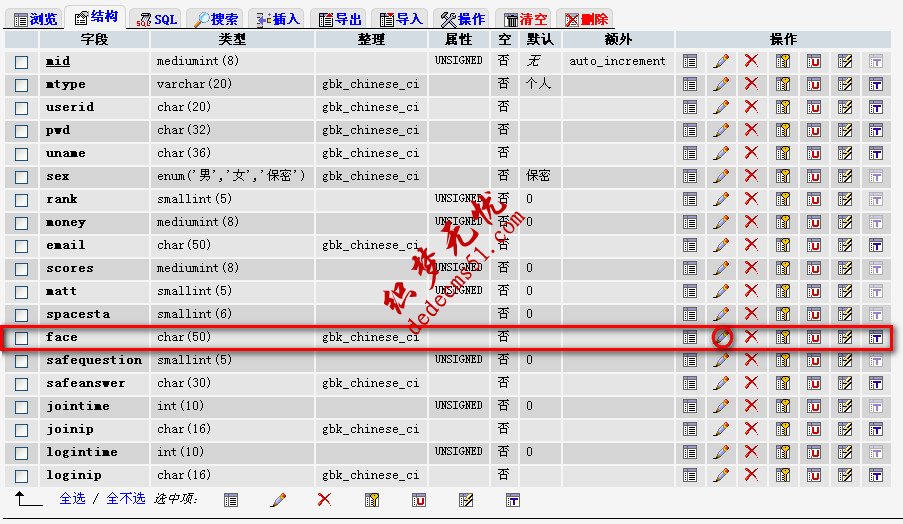The width and height of the screenshot is (903, 524).
Task: Drop selected fields X in bottom bar
Action: coord(324,499)
